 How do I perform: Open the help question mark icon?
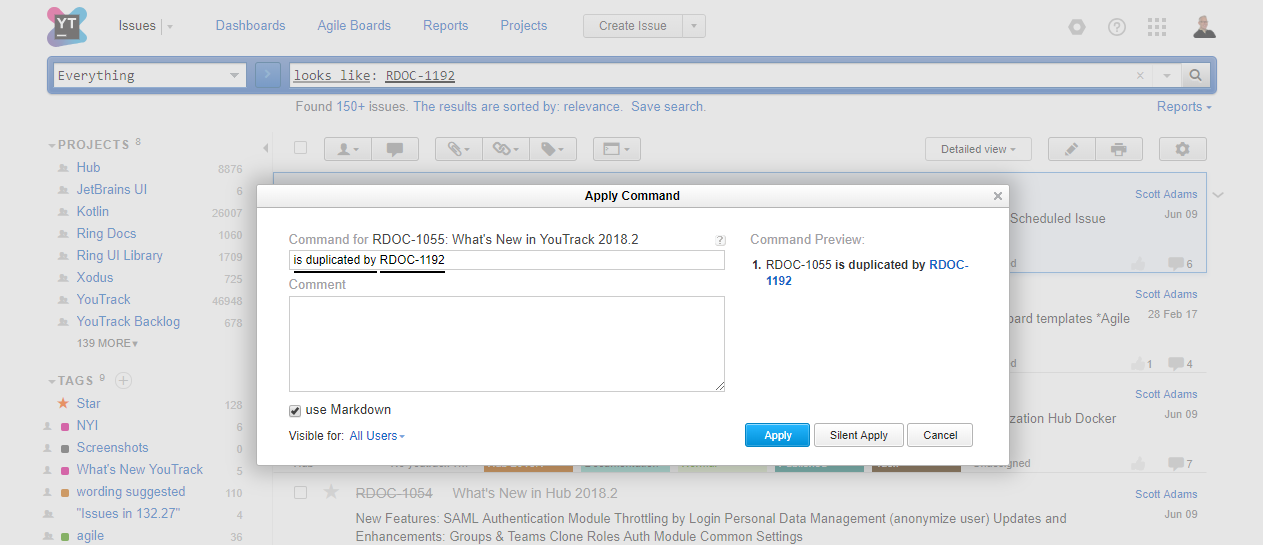tap(1117, 27)
